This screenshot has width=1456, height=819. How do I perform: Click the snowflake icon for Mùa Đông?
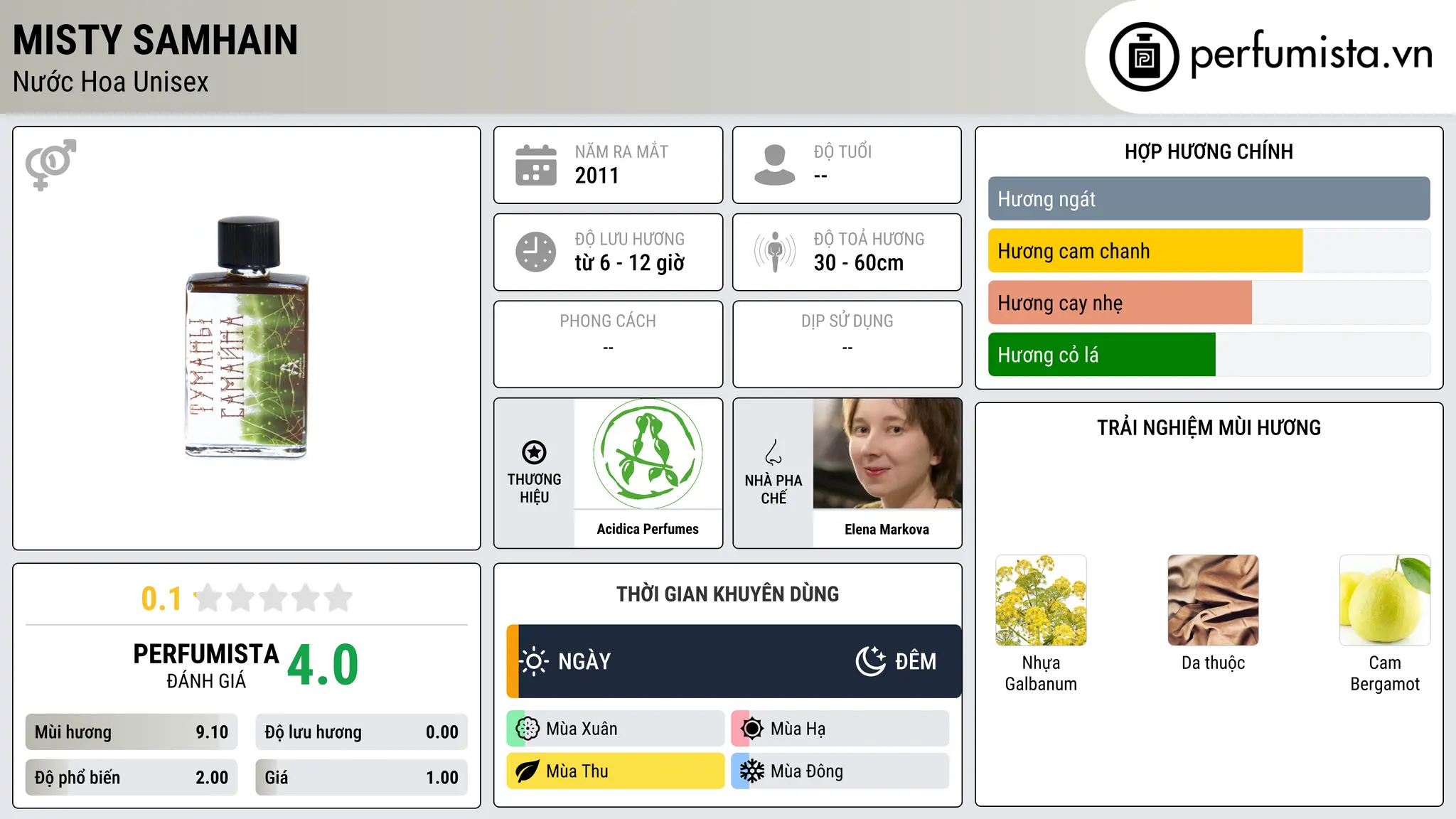pyautogui.click(x=752, y=771)
